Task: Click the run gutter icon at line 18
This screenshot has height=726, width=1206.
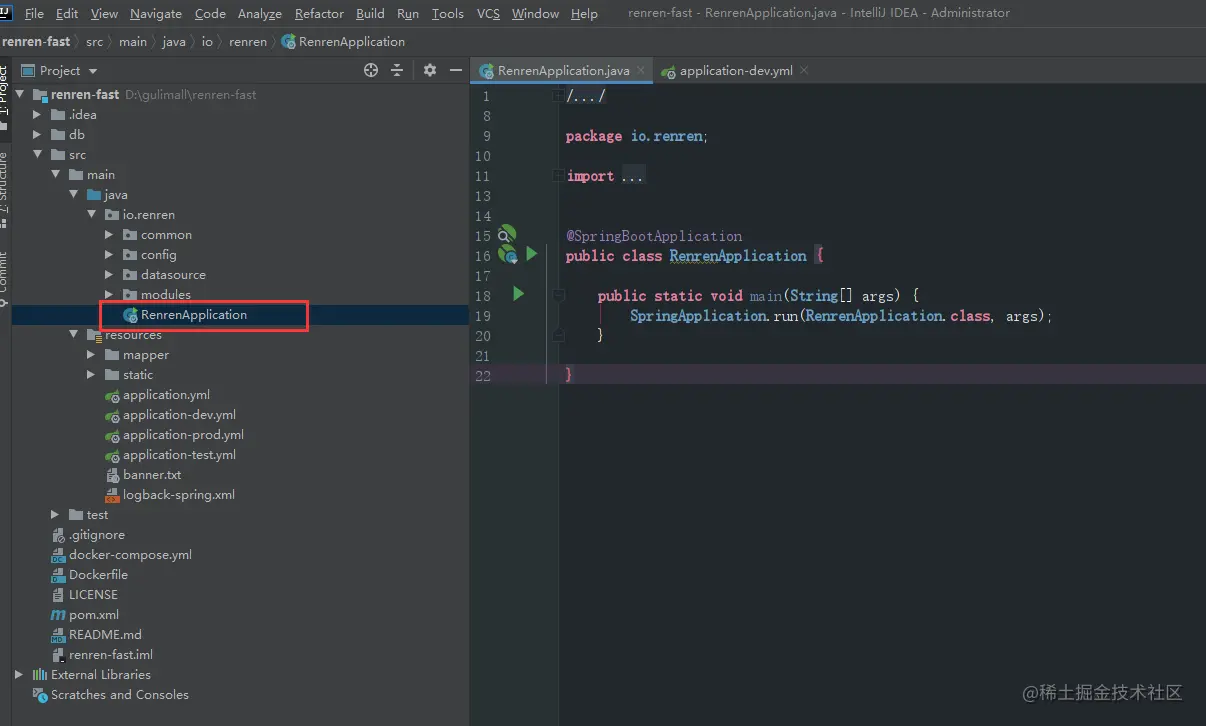Action: 518,294
